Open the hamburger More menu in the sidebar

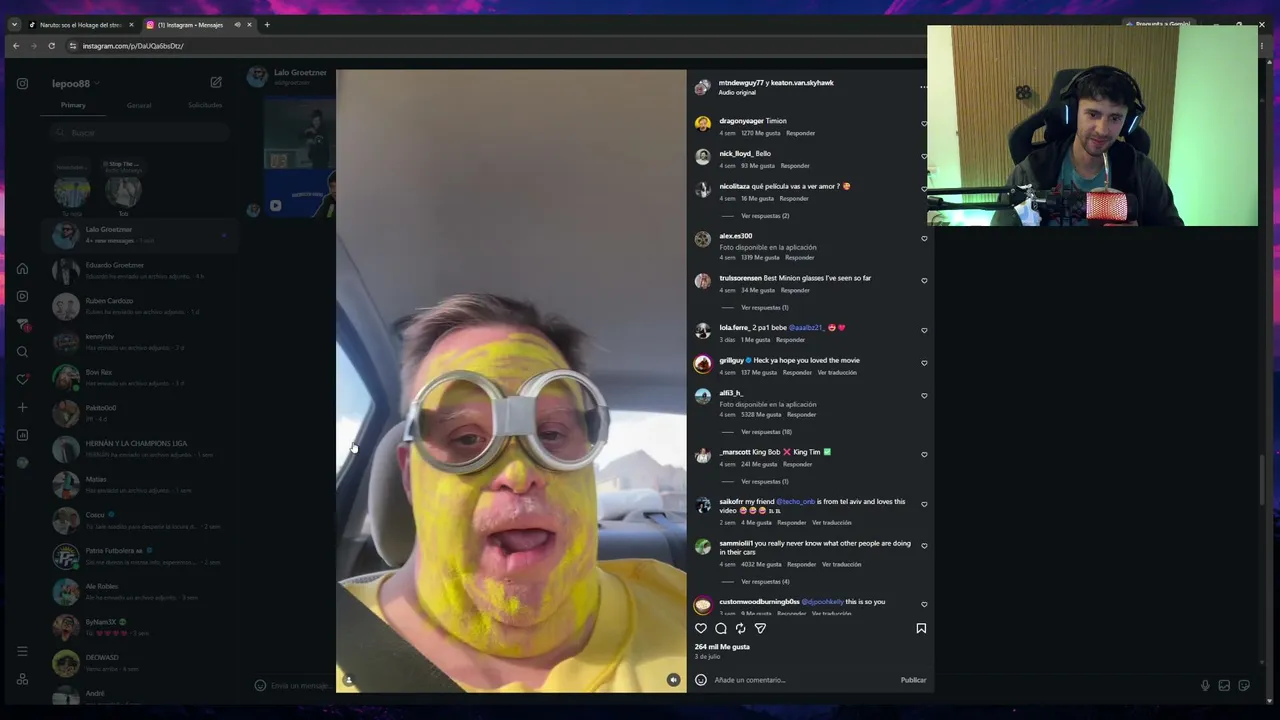(x=22, y=651)
